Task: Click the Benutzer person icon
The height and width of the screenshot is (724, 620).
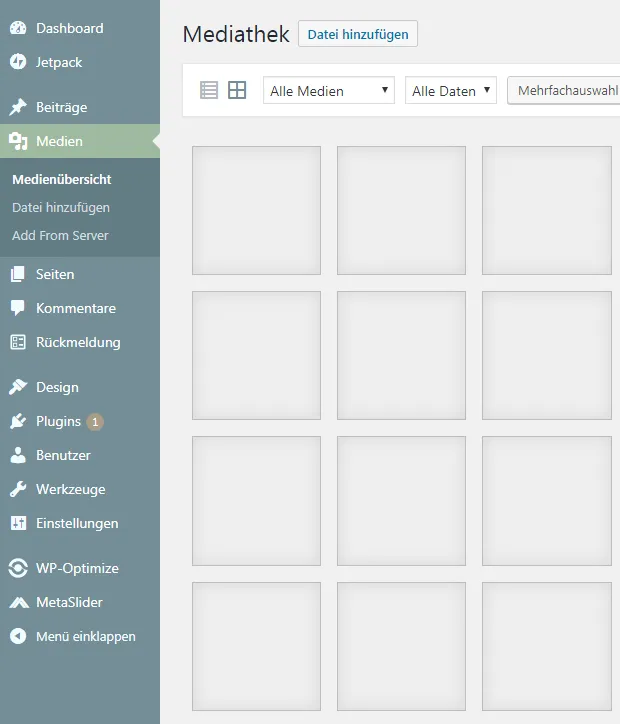Action: coord(18,455)
